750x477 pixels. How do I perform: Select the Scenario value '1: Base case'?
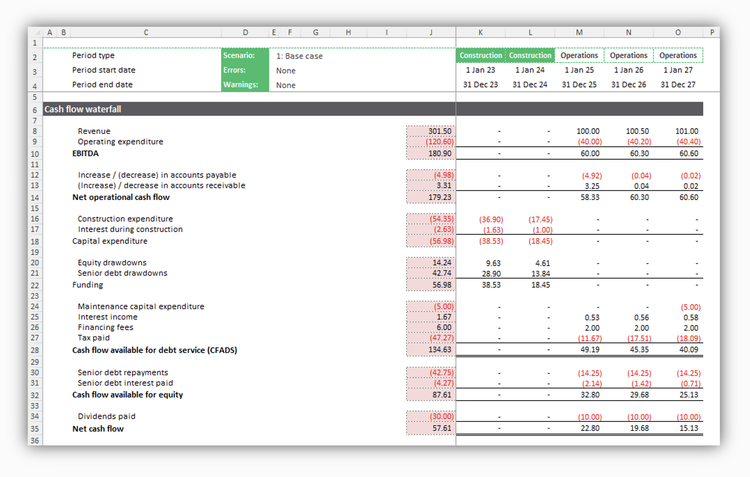pyautogui.click(x=299, y=56)
